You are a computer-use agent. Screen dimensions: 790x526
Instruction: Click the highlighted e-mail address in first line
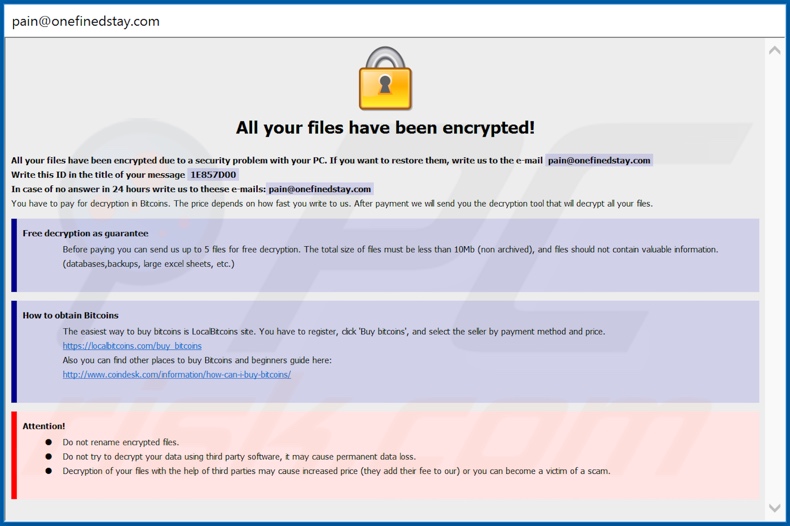tap(599, 160)
